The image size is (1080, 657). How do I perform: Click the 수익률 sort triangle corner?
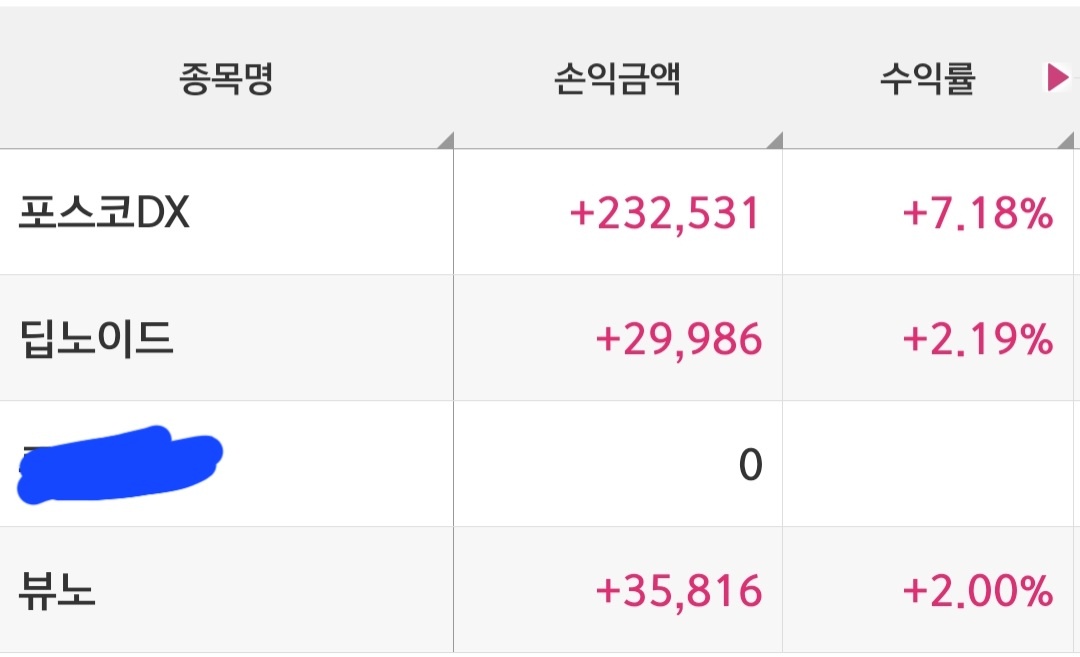pos(1067,141)
